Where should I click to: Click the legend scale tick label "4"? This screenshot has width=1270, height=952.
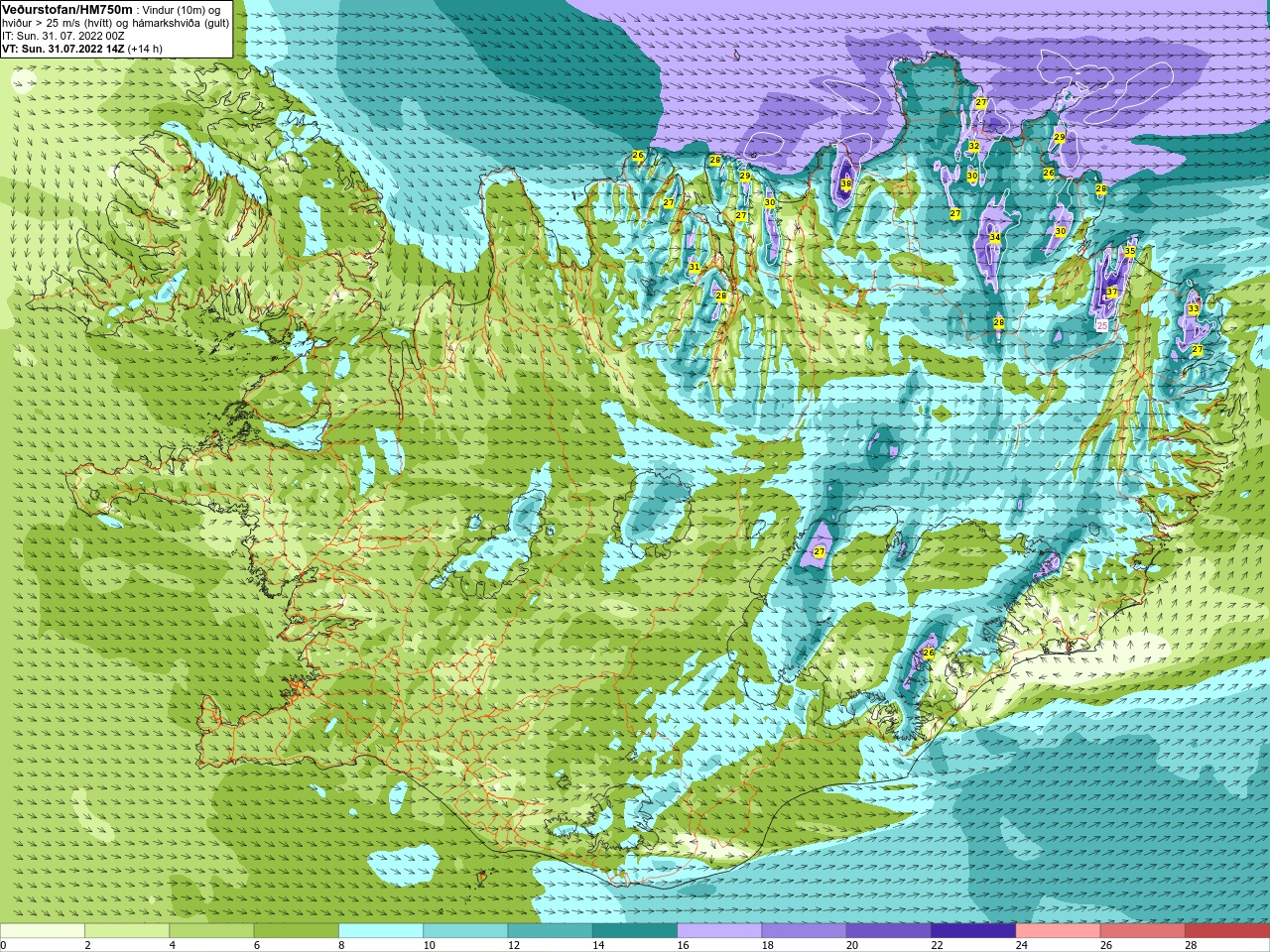172,945
